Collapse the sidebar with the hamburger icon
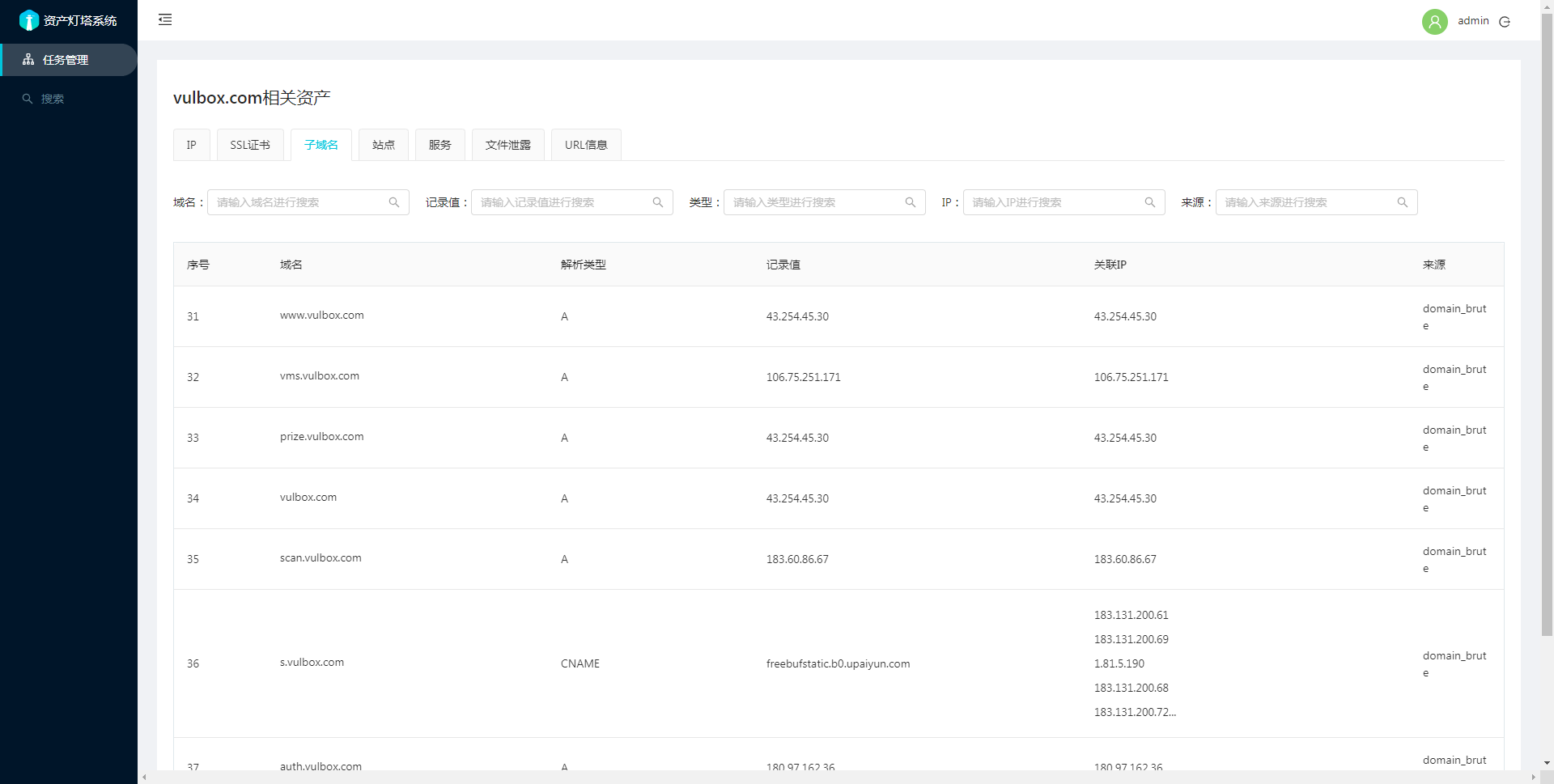 click(x=165, y=19)
